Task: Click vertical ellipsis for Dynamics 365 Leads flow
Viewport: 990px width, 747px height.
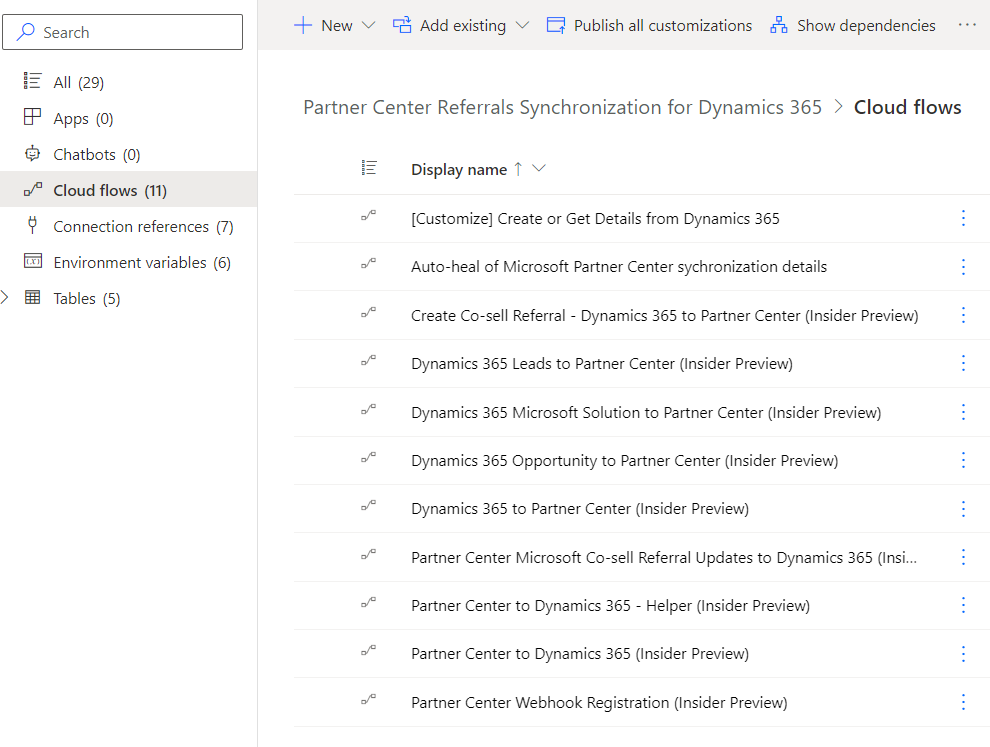Action: [x=963, y=363]
